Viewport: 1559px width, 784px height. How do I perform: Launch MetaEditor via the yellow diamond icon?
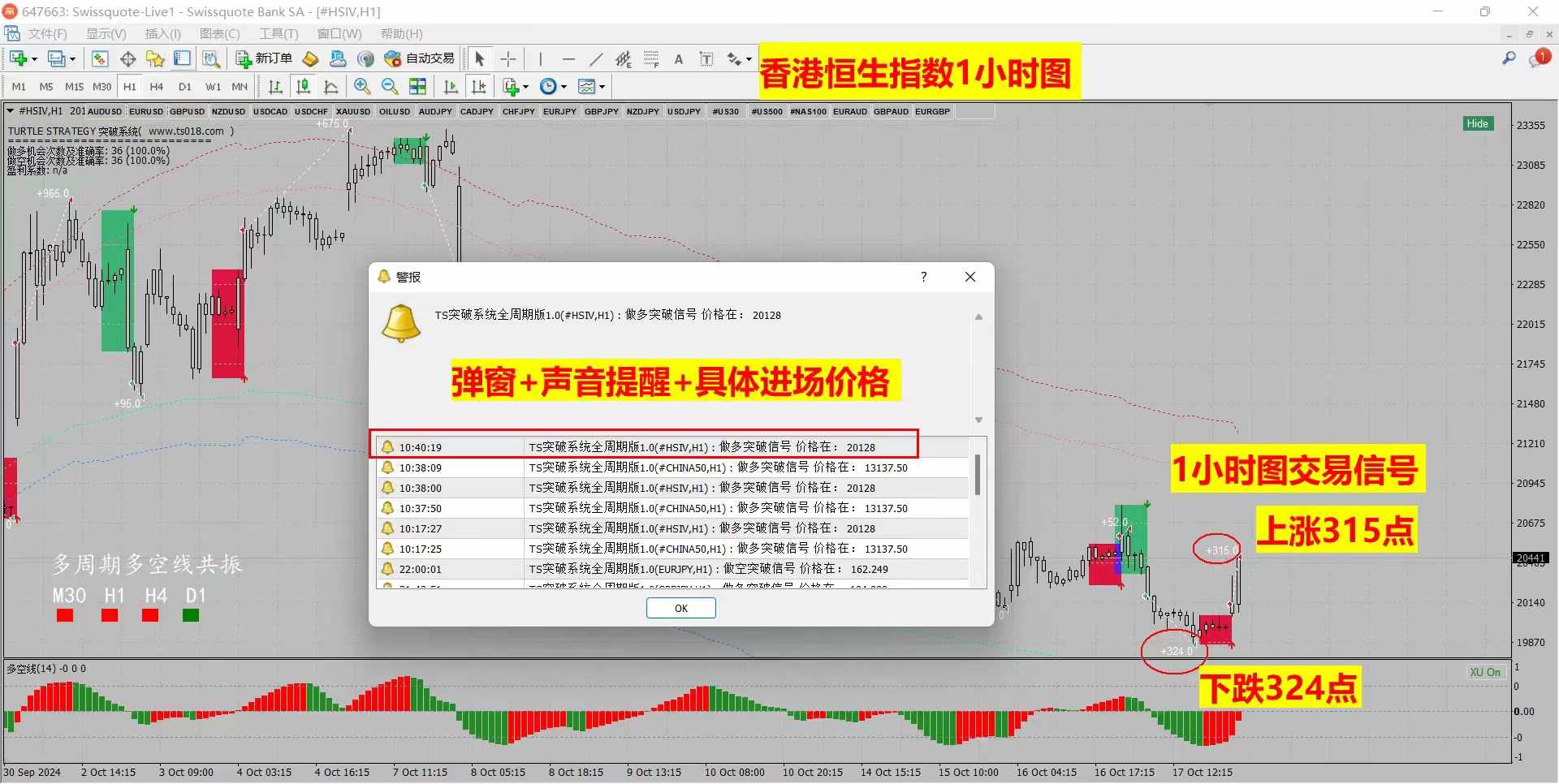(310, 58)
